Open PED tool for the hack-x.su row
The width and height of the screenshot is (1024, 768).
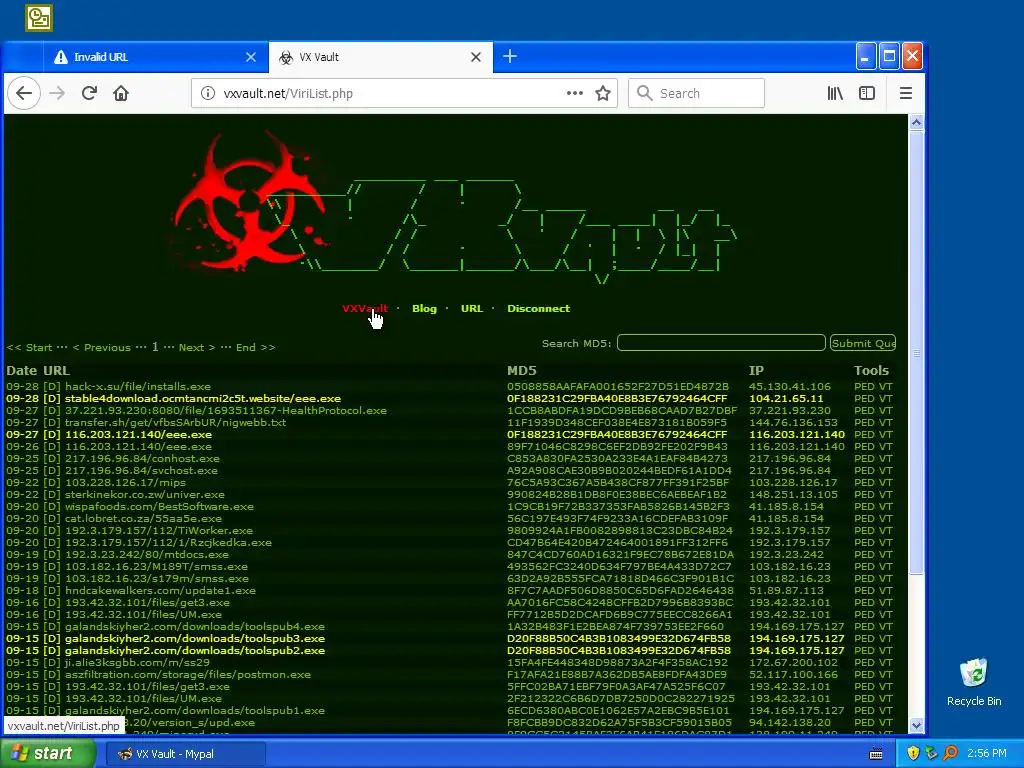(x=864, y=387)
